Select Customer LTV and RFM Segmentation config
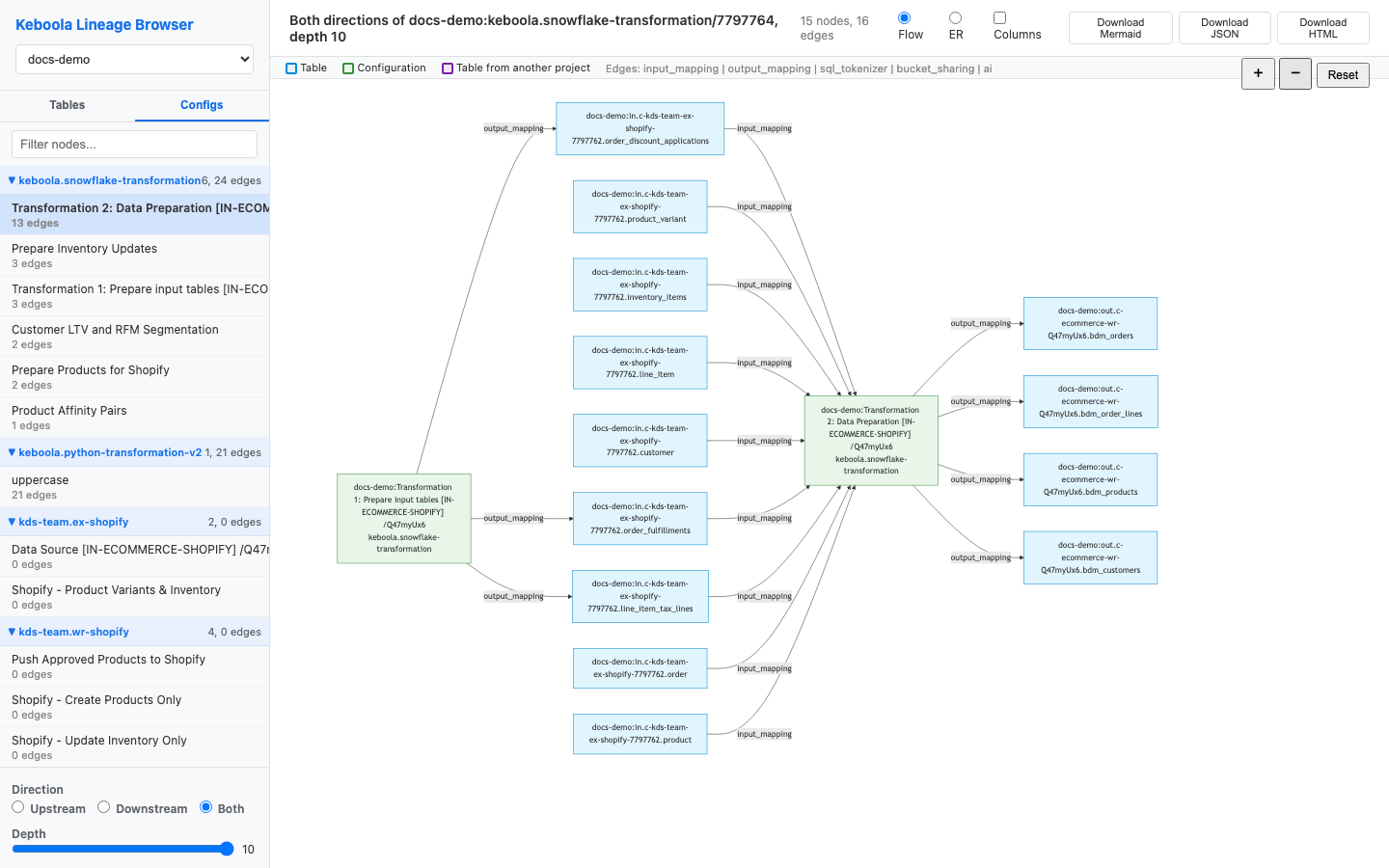 (134, 337)
